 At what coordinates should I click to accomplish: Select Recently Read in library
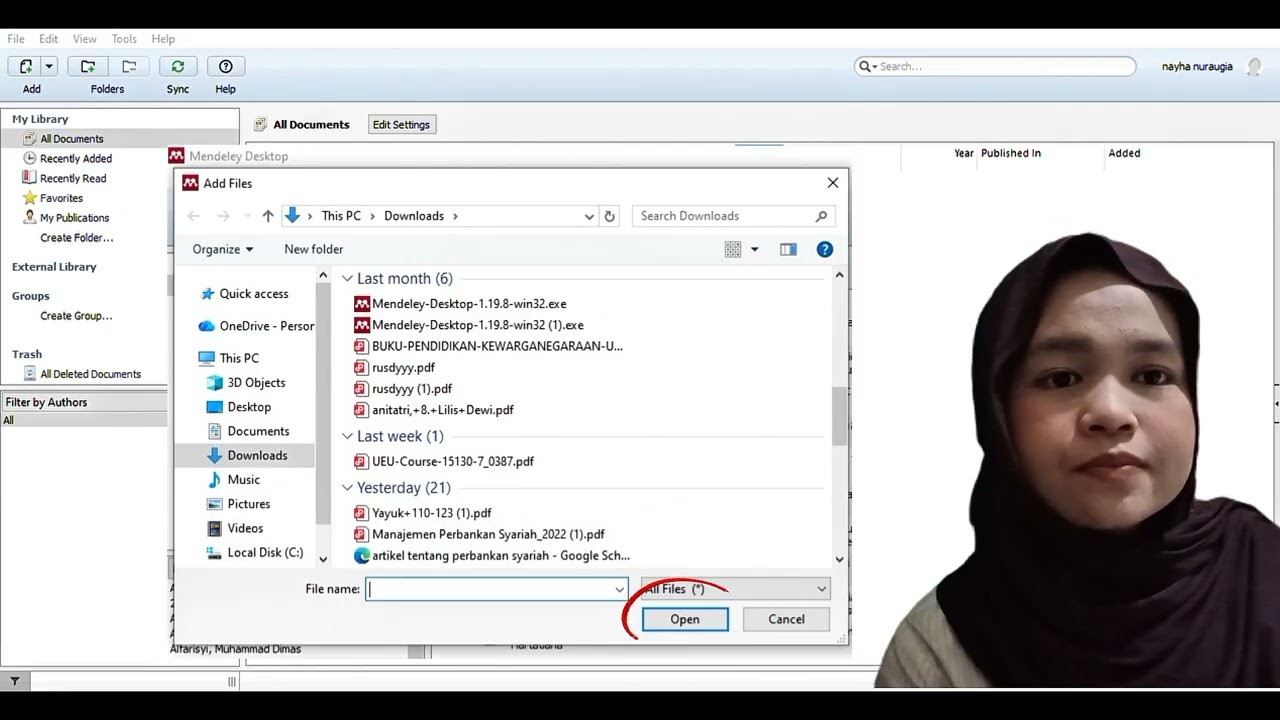pyautogui.click(x=72, y=178)
